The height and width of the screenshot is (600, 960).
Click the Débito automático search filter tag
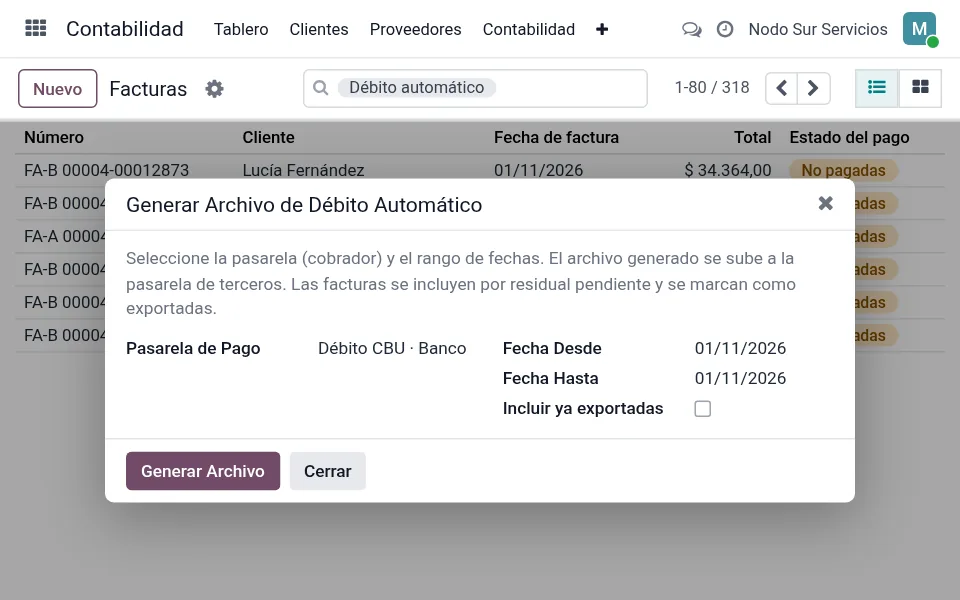click(417, 88)
